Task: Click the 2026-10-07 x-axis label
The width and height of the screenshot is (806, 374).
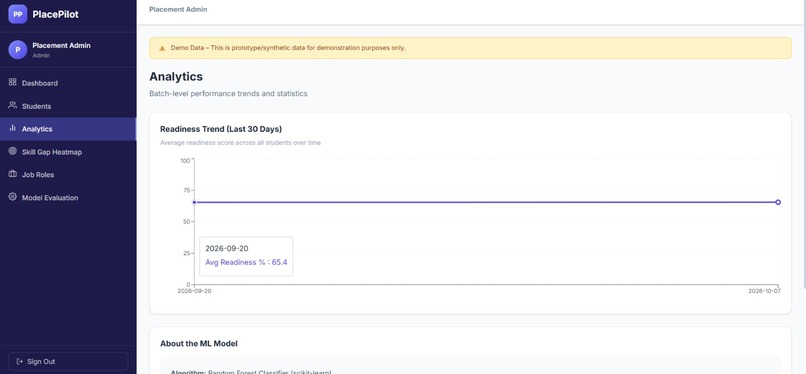Action: 764,291
